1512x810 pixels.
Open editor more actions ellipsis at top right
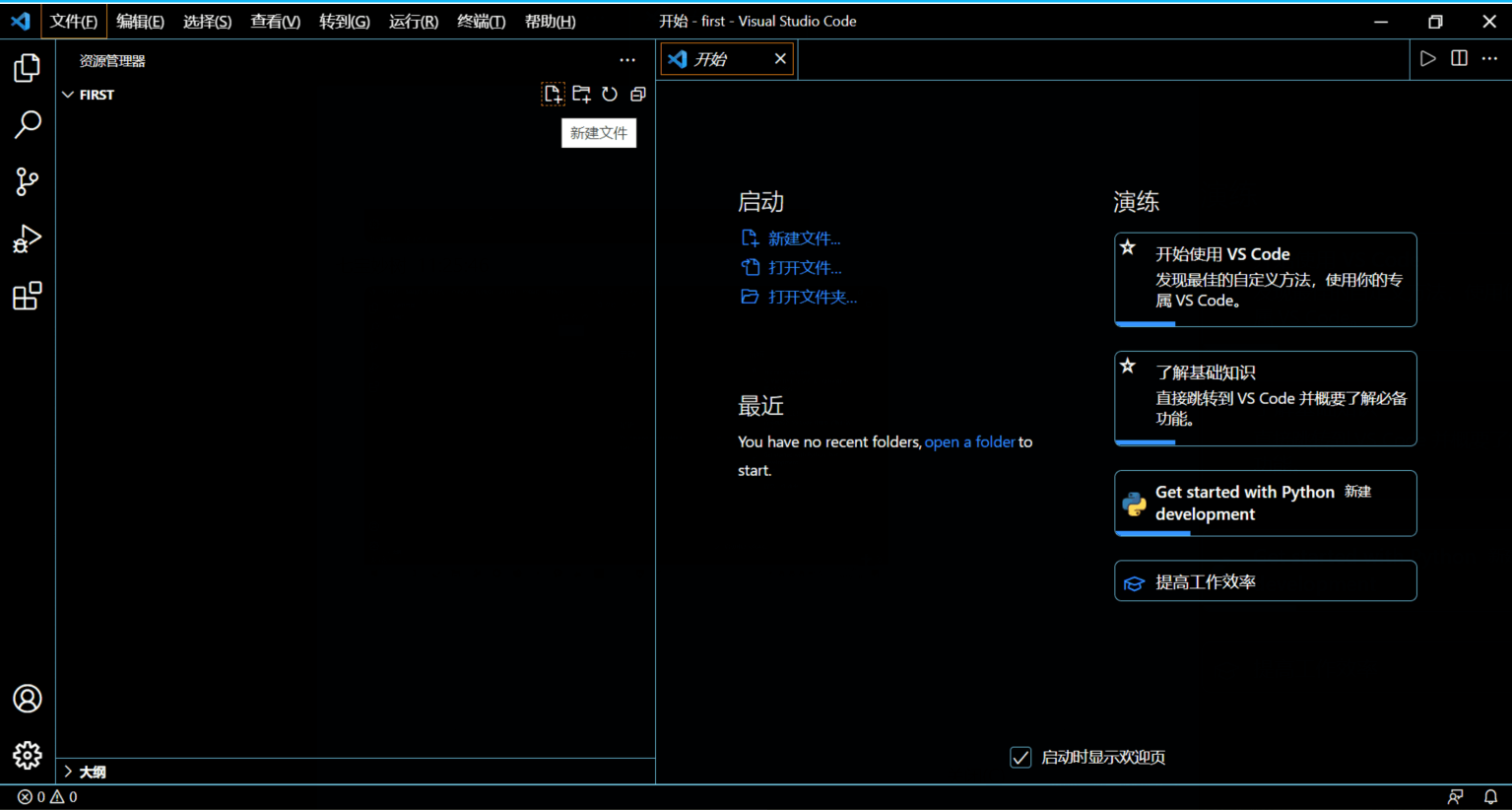tap(1490, 59)
